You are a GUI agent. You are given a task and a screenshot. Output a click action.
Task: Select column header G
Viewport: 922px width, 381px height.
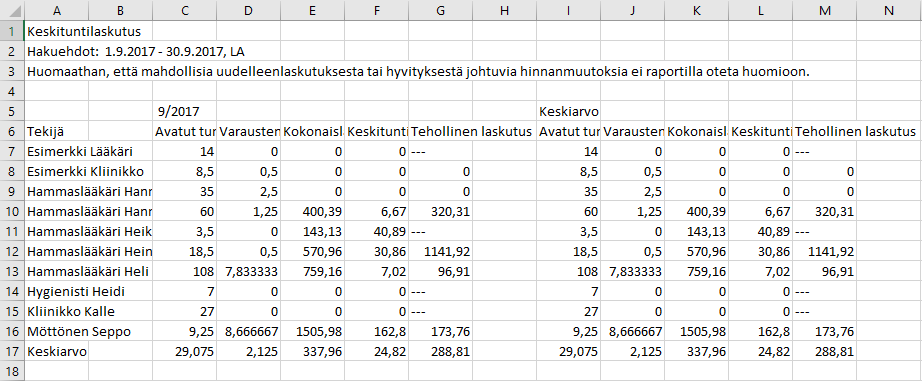tap(440, 10)
